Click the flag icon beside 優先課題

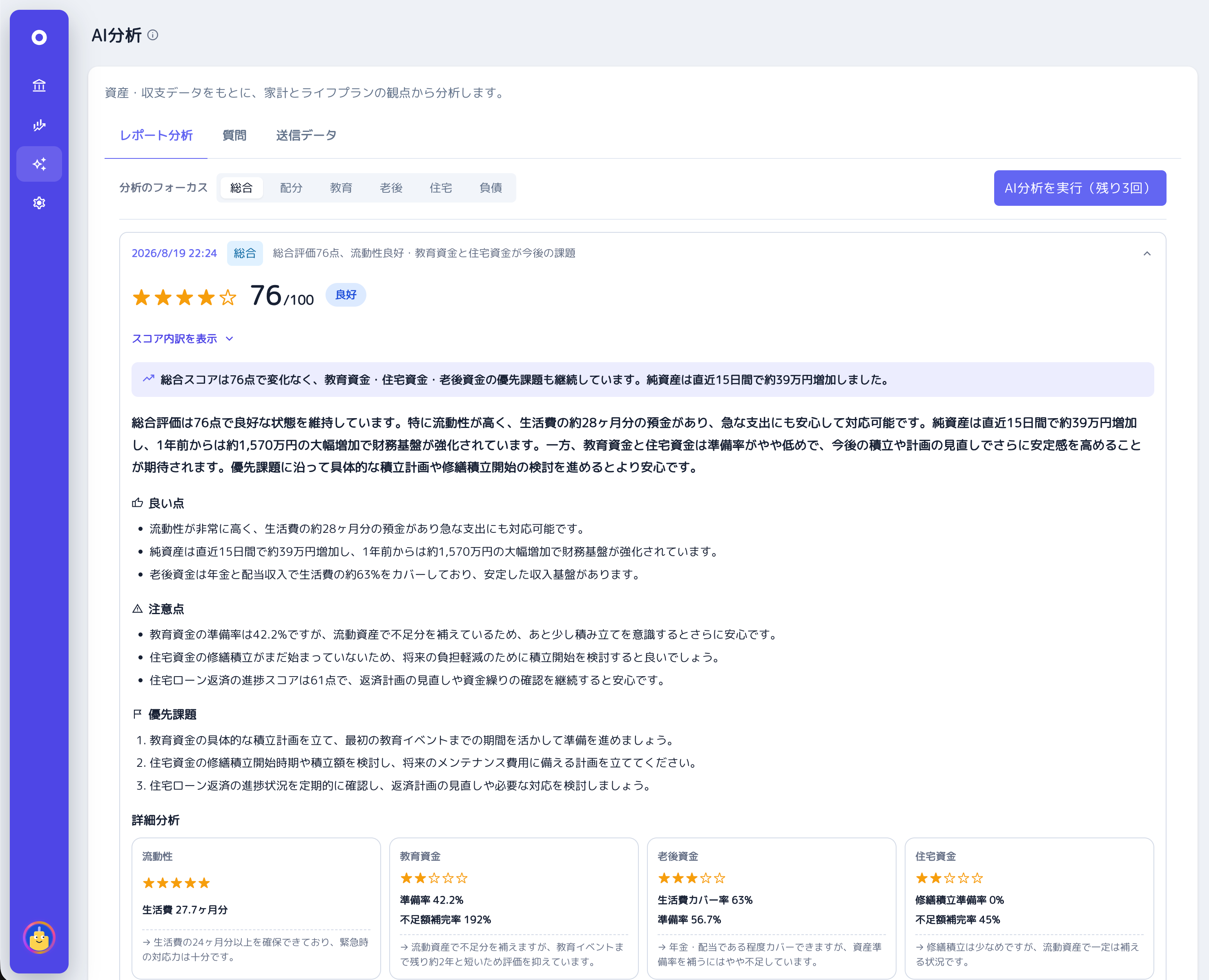(137, 714)
